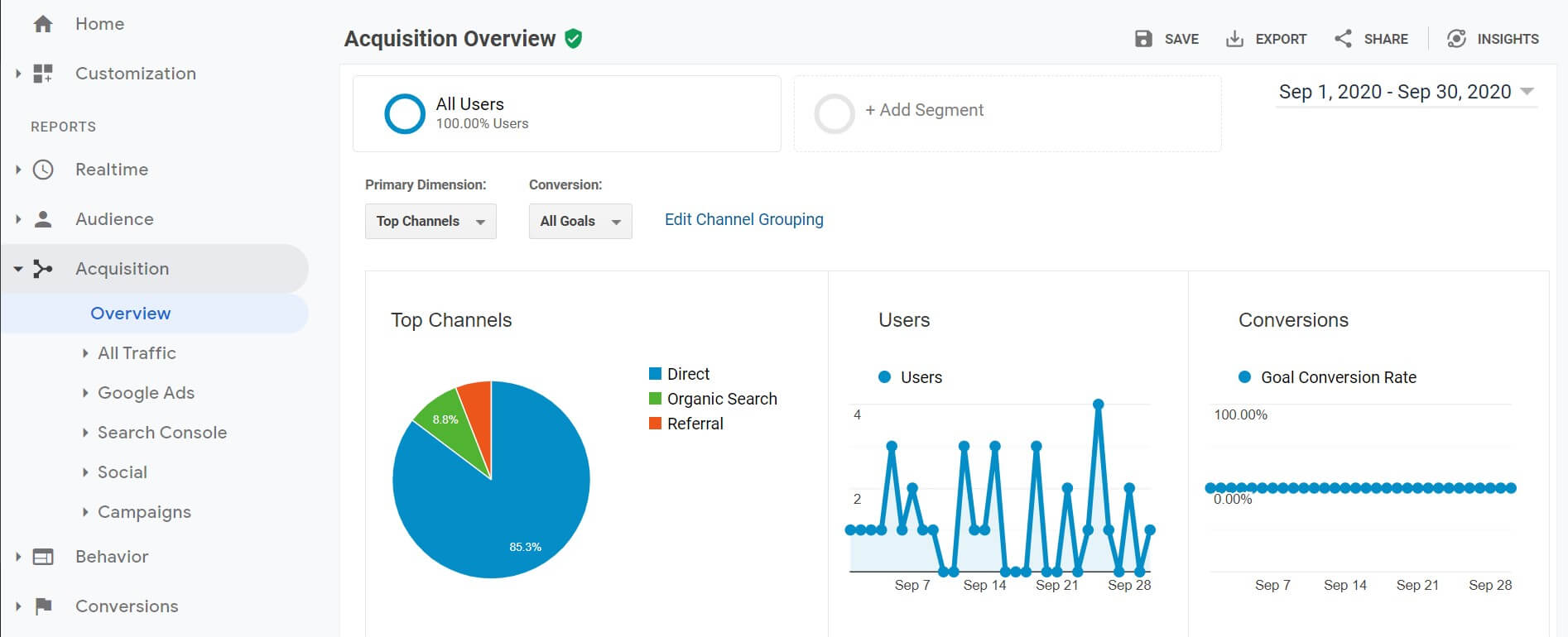
Task: Click the Audience person icon
Action: 43,219
